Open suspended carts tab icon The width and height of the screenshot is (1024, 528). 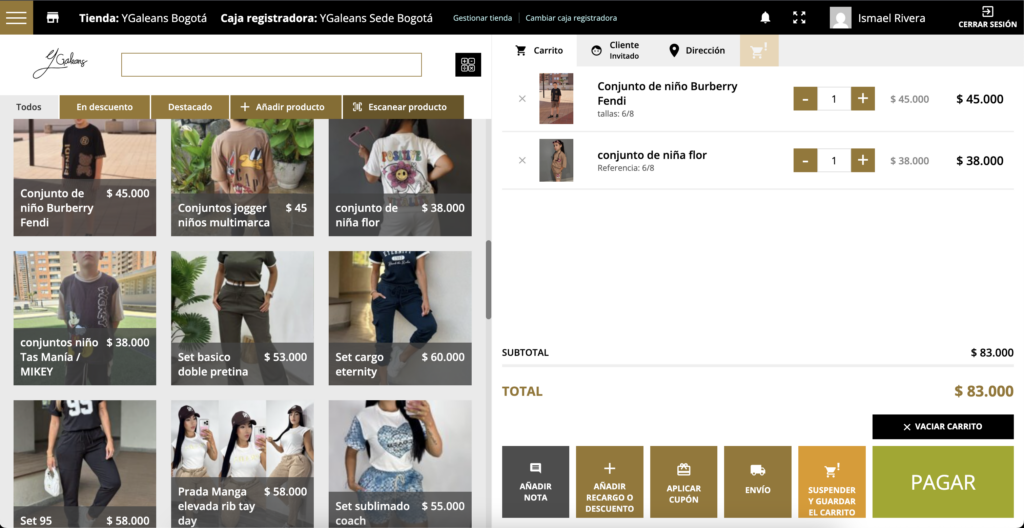tap(759, 50)
